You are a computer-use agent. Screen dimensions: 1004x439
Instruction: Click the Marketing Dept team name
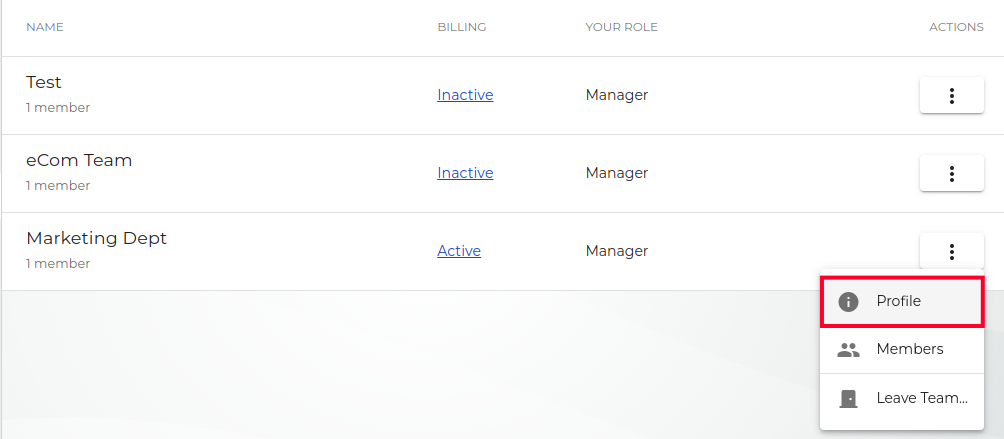tap(96, 239)
